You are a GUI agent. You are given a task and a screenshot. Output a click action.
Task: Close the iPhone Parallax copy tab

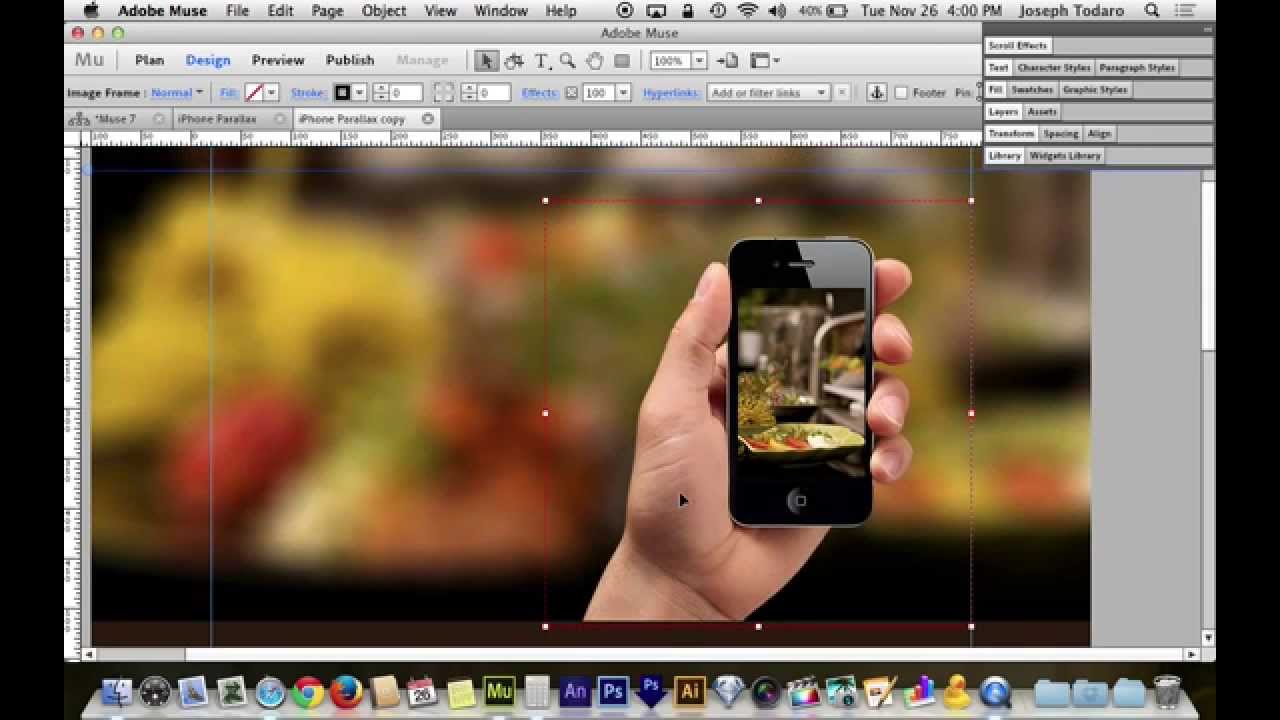pos(428,119)
